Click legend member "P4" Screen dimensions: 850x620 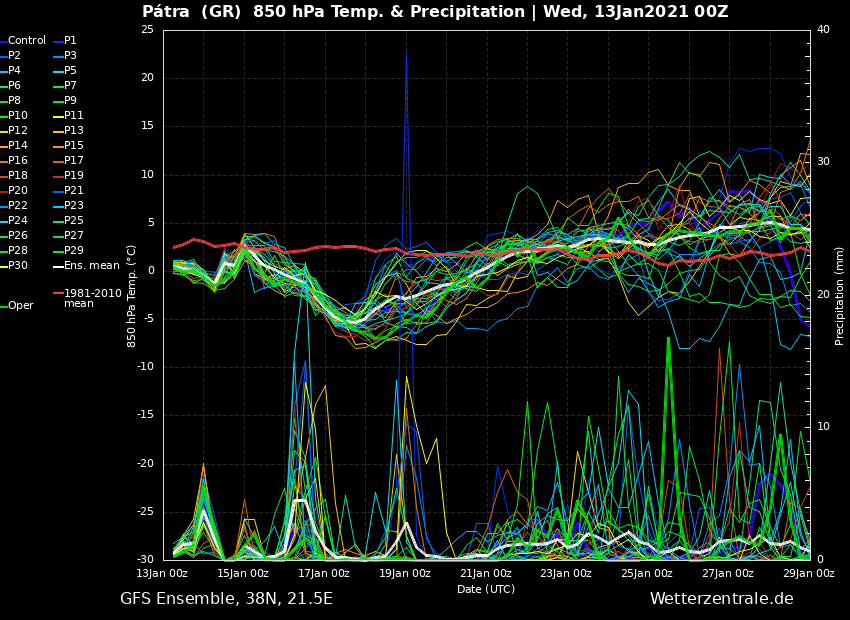[x=11, y=70]
